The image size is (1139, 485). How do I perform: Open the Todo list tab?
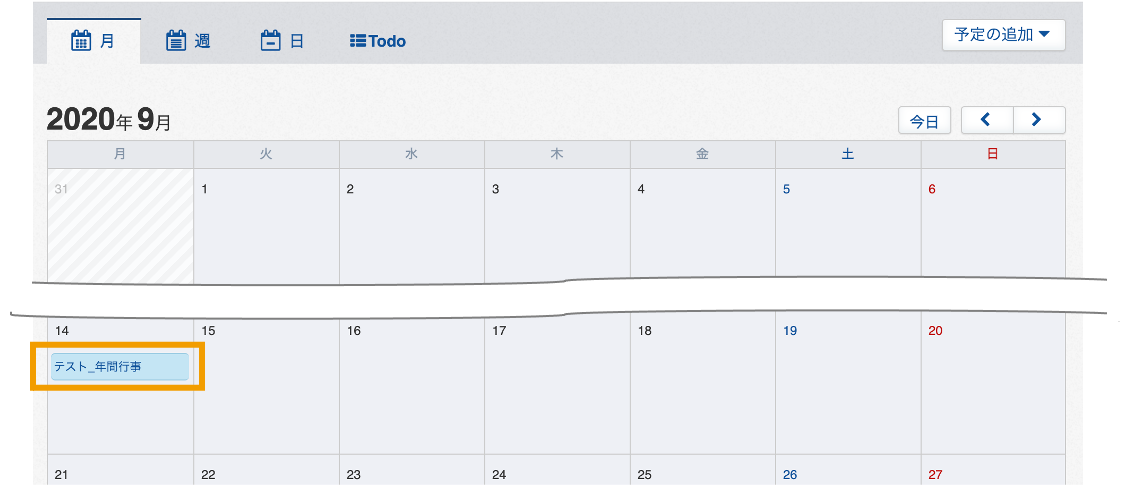[x=378, y=41]
